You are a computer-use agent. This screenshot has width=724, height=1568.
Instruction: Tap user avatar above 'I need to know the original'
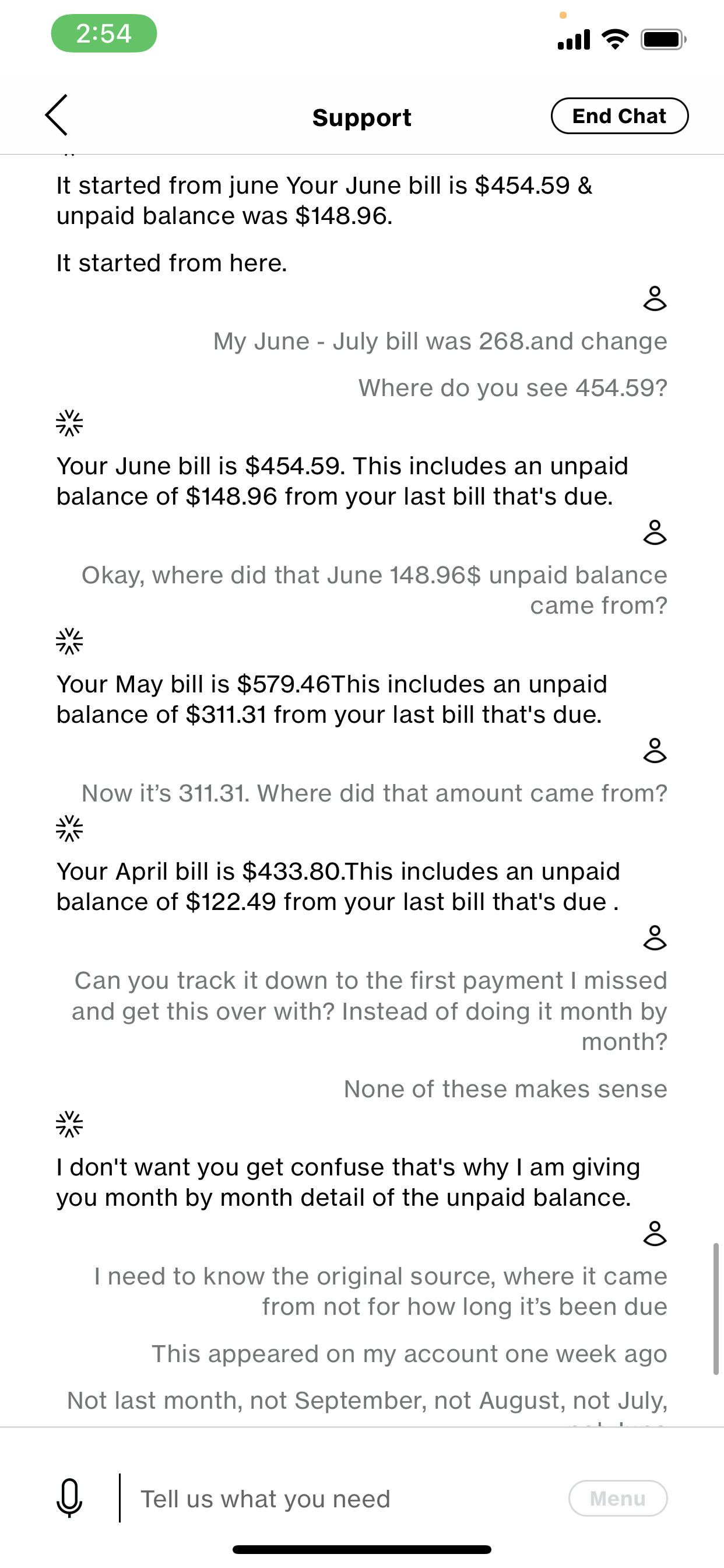655,1234
